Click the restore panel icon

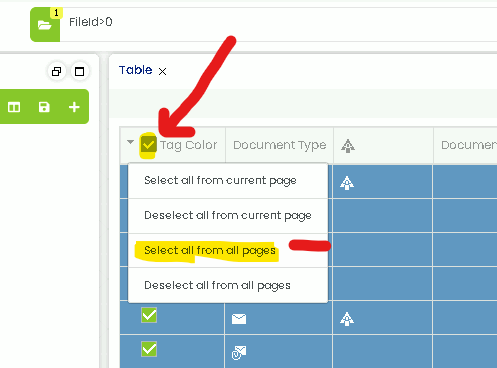click(56, 71)
